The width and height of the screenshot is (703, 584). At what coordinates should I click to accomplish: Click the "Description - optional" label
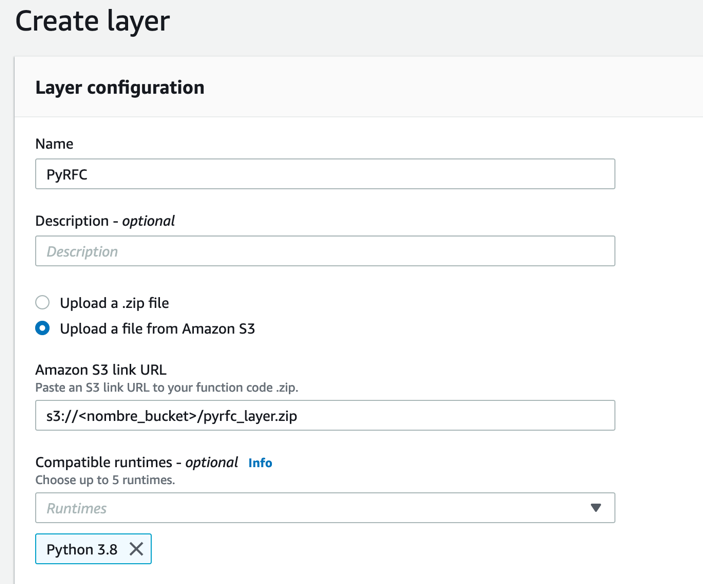(105, 221)
